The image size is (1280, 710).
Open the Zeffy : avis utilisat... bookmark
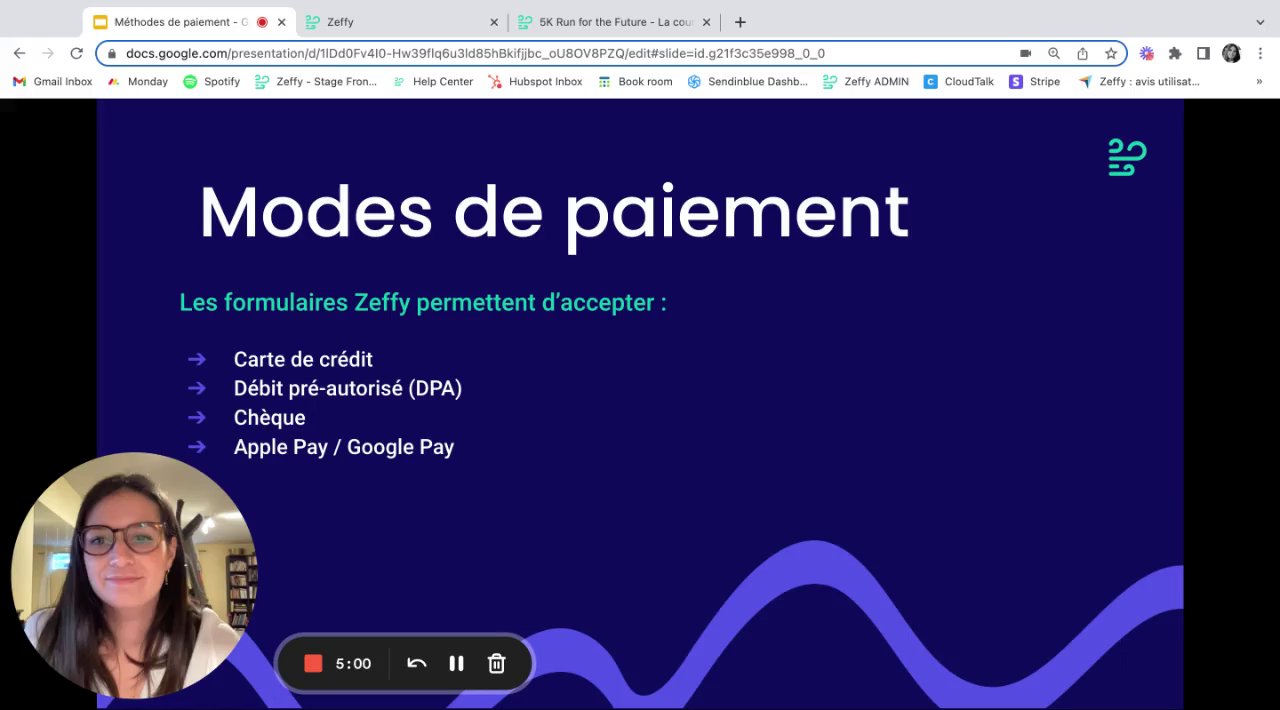coord(1140,82)
